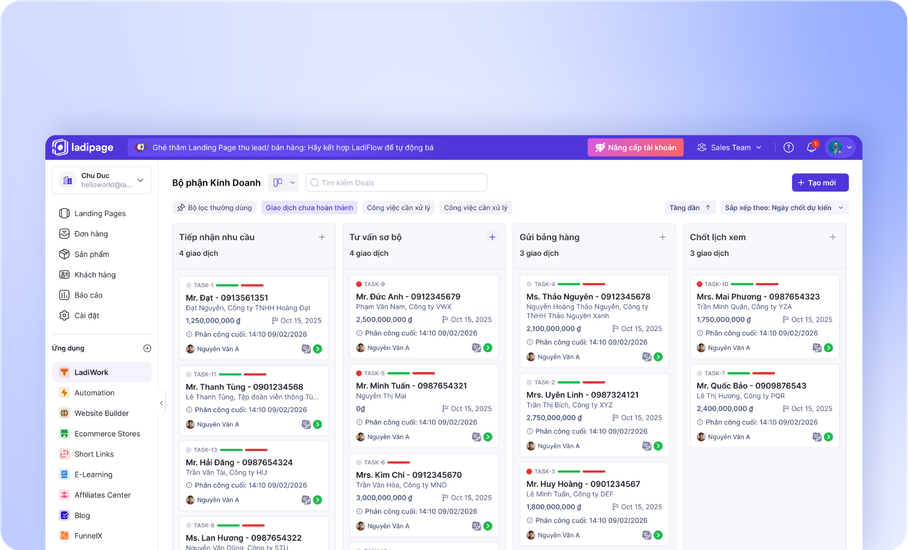The image size is (908, 550).
Task: Click Nguyễn Văn A avatar on Mrs. Uyên Linh card
Action: point(530,446)
